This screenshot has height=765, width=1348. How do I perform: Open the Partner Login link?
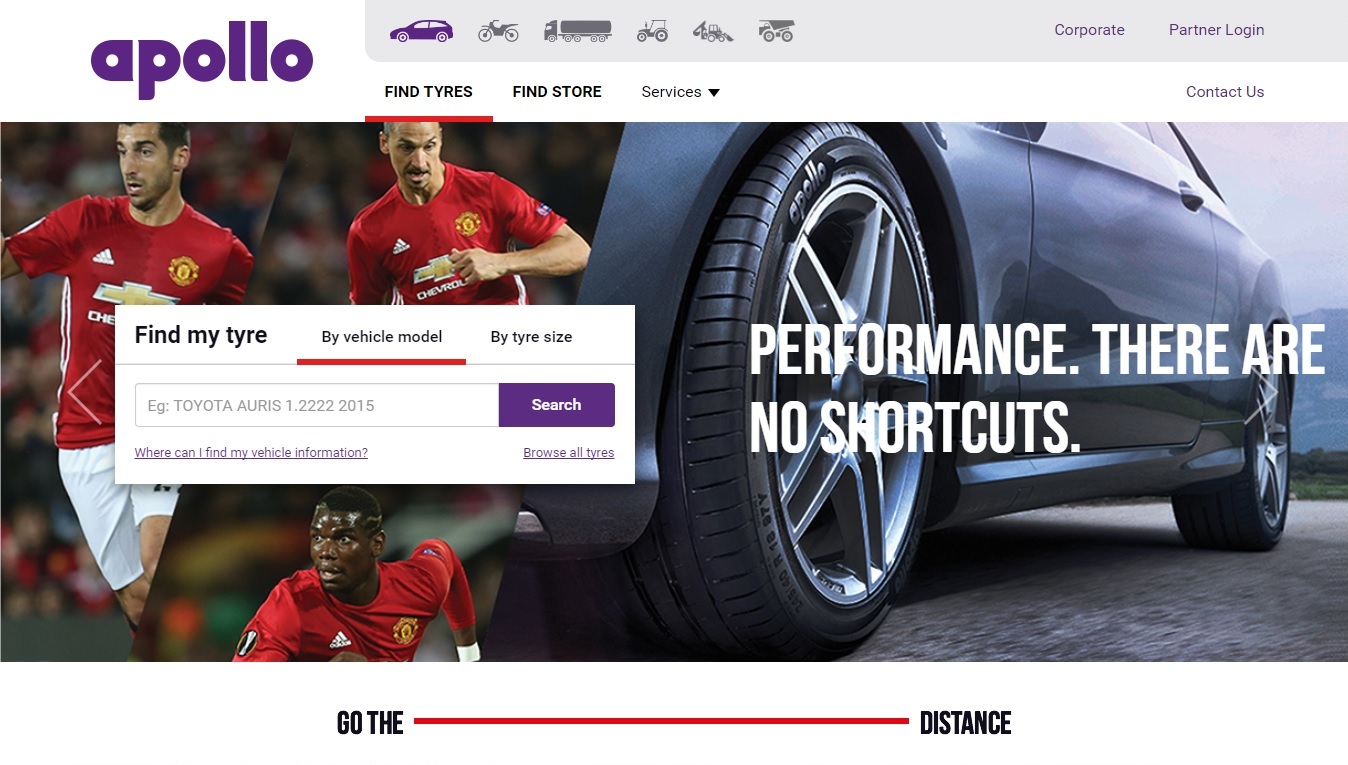click(x=1216, y=30)
